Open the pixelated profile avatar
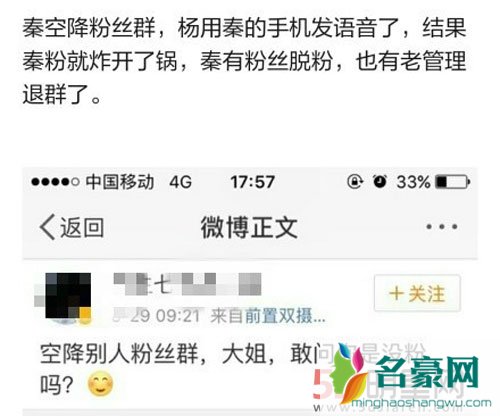This screenshot has width=500, height=416. pyautogui.click(x=68, y=296)
